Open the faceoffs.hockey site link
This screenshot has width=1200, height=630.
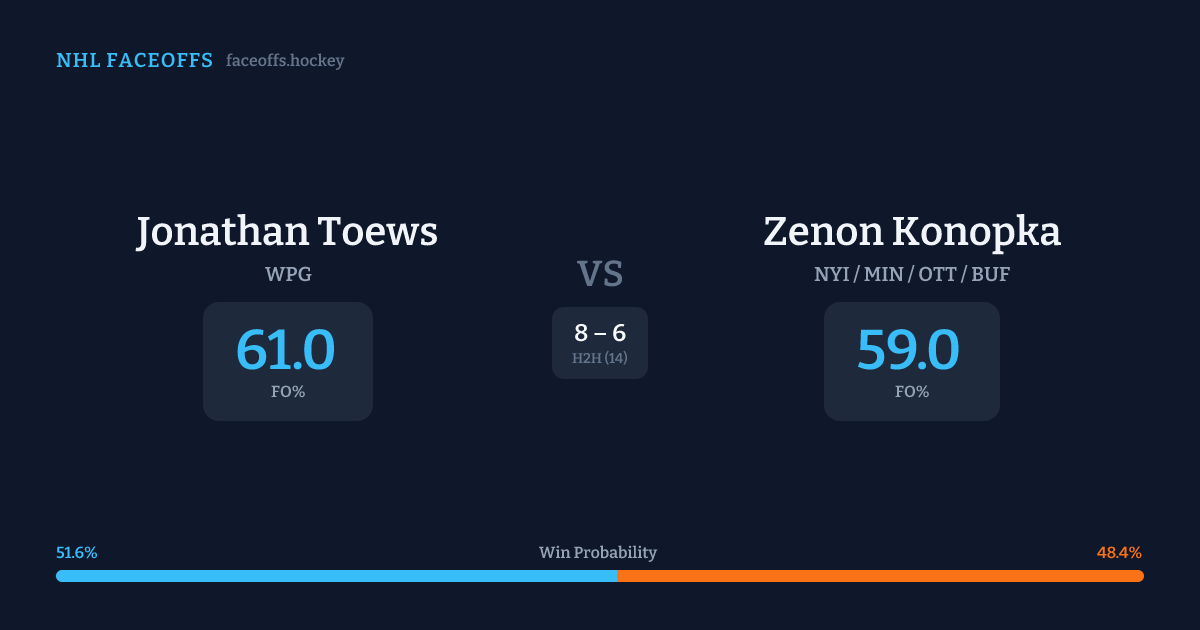(285, 61)
